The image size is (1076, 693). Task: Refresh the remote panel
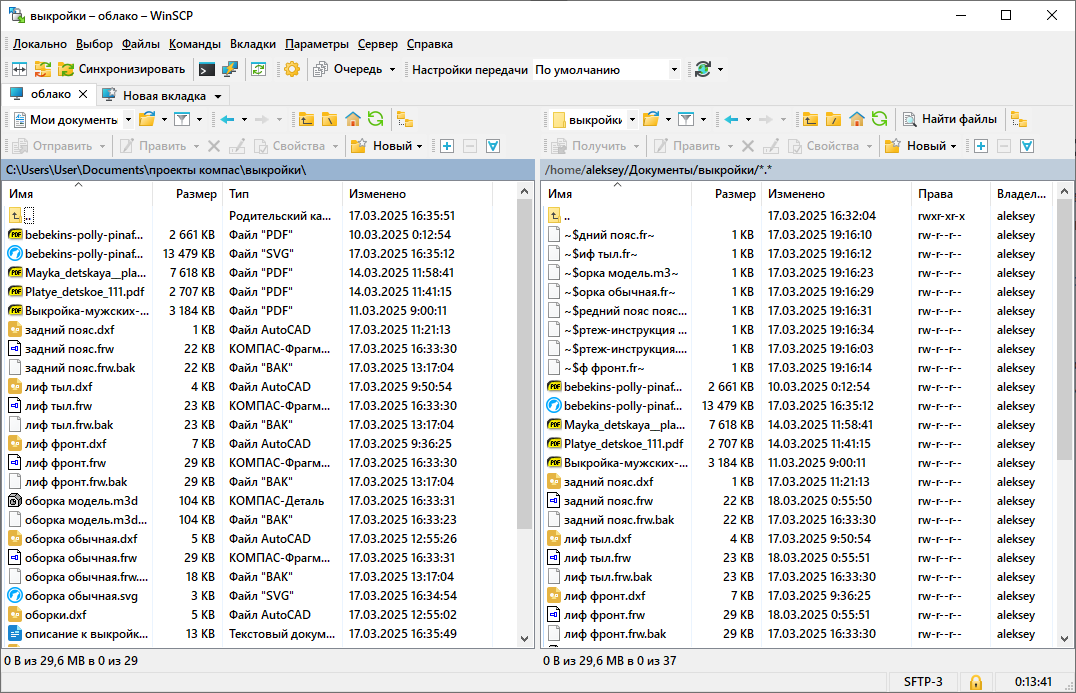click(880, 119)
